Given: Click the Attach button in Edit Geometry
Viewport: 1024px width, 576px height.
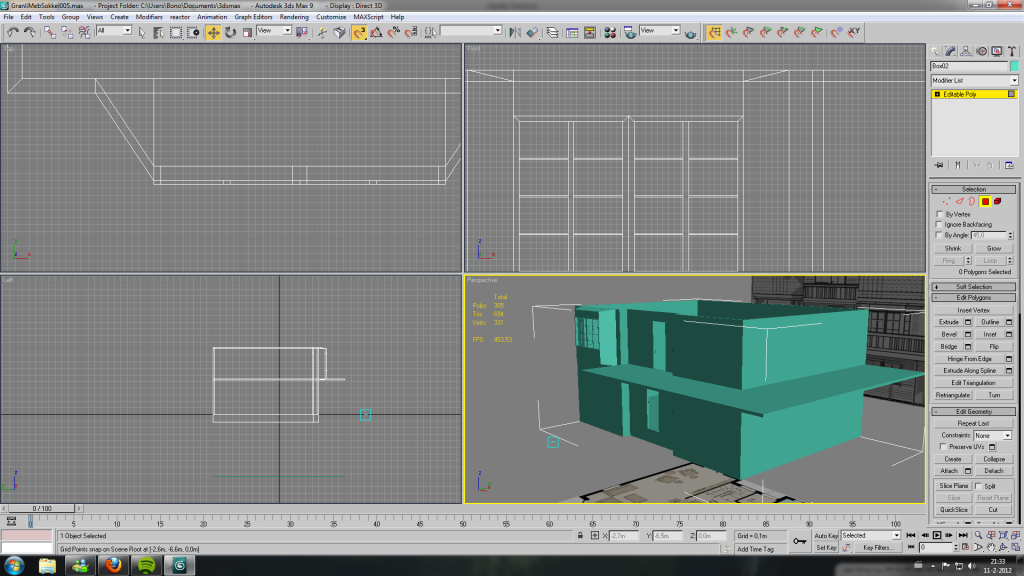Looking at the screenshot, I should tap(949, 471).
